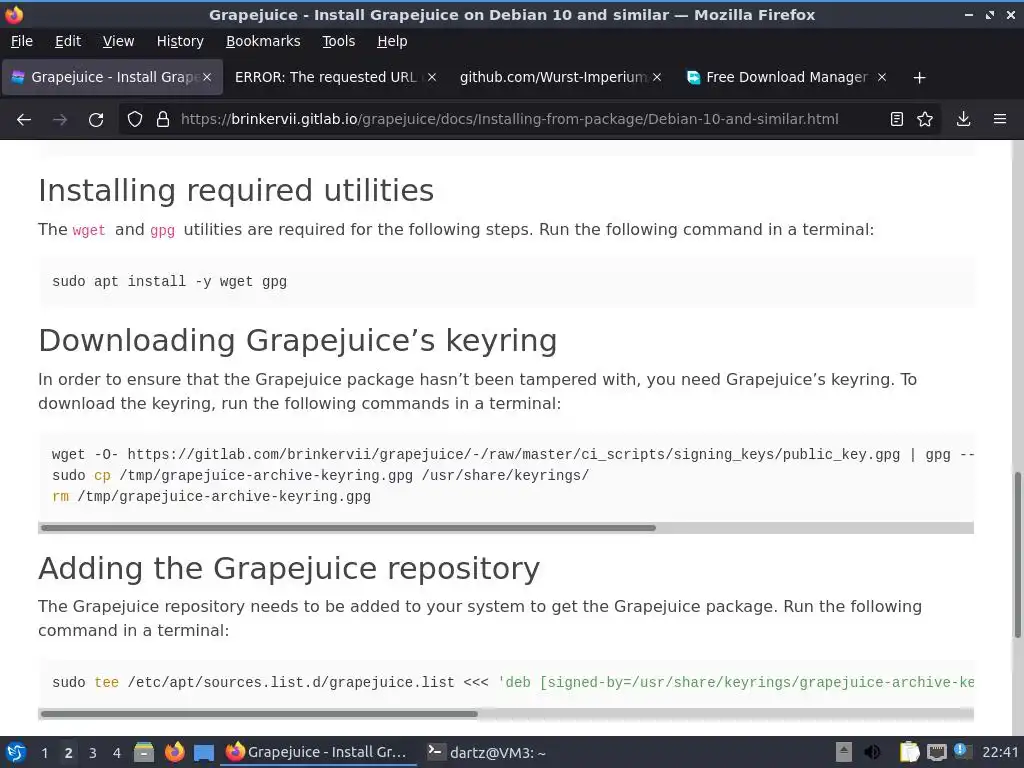Open the File menu
Viewport: 1024px width, 768px height.
[x=22, y=41]
